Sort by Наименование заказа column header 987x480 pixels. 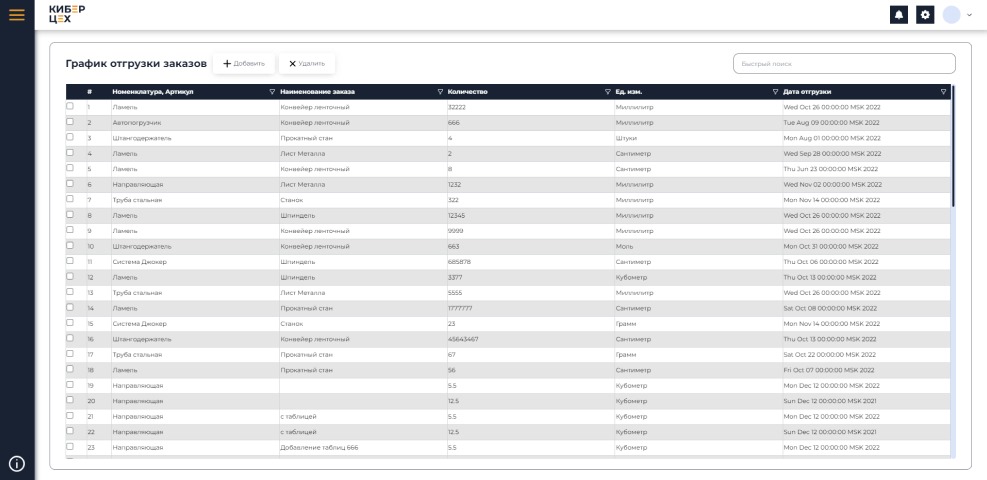(x=317, y=92)
